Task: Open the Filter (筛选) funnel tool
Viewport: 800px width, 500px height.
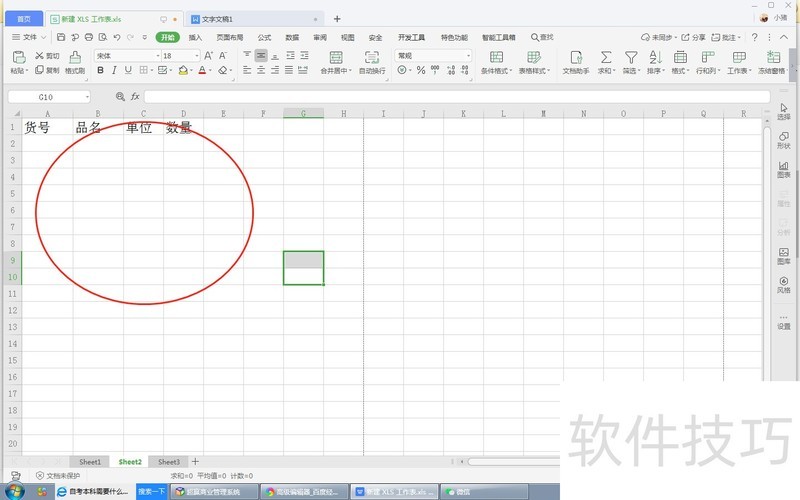Action: pyautogui.click(x=631, y=59)
